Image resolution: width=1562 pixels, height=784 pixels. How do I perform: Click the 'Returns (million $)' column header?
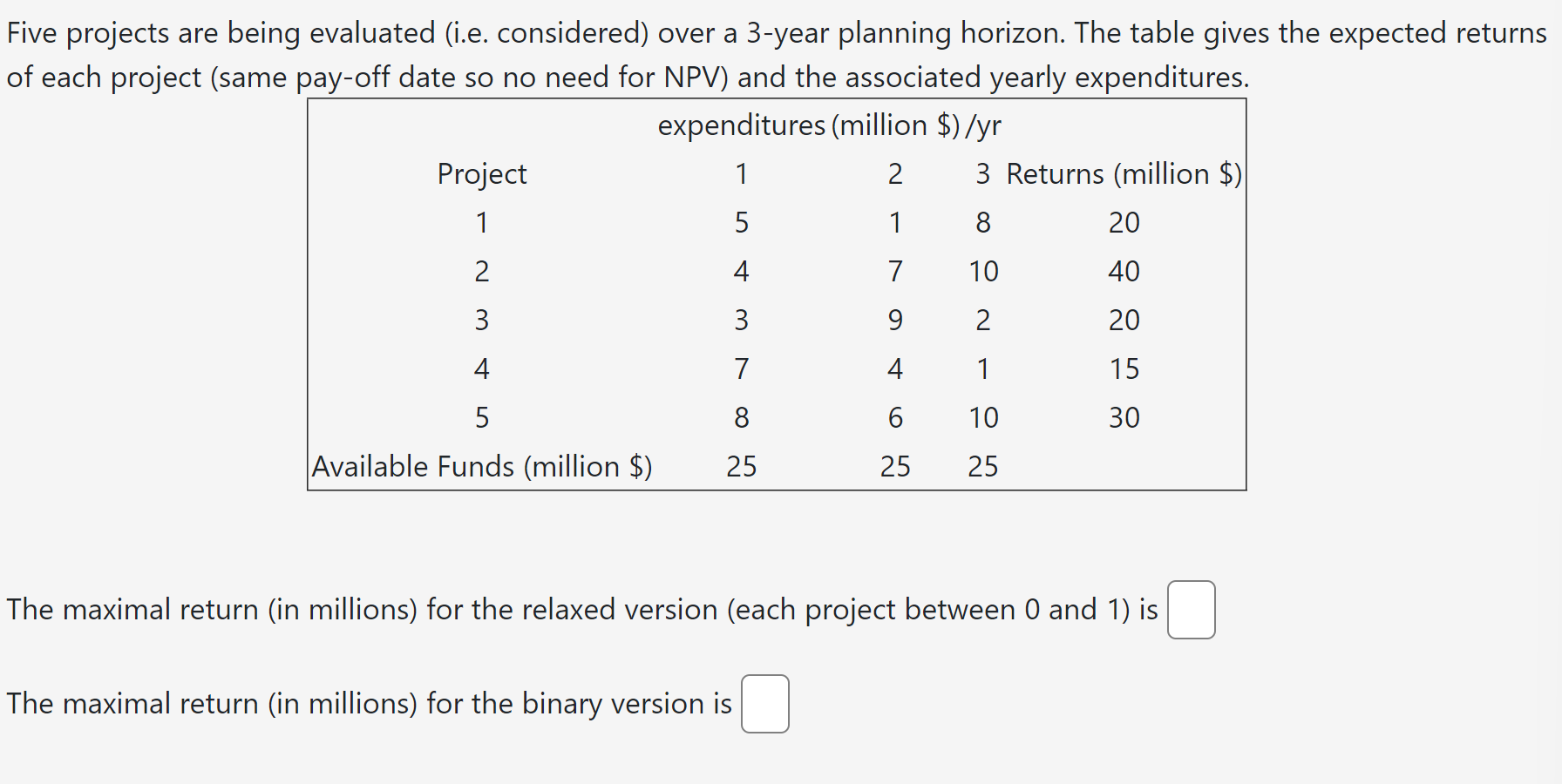point(1124,173)
